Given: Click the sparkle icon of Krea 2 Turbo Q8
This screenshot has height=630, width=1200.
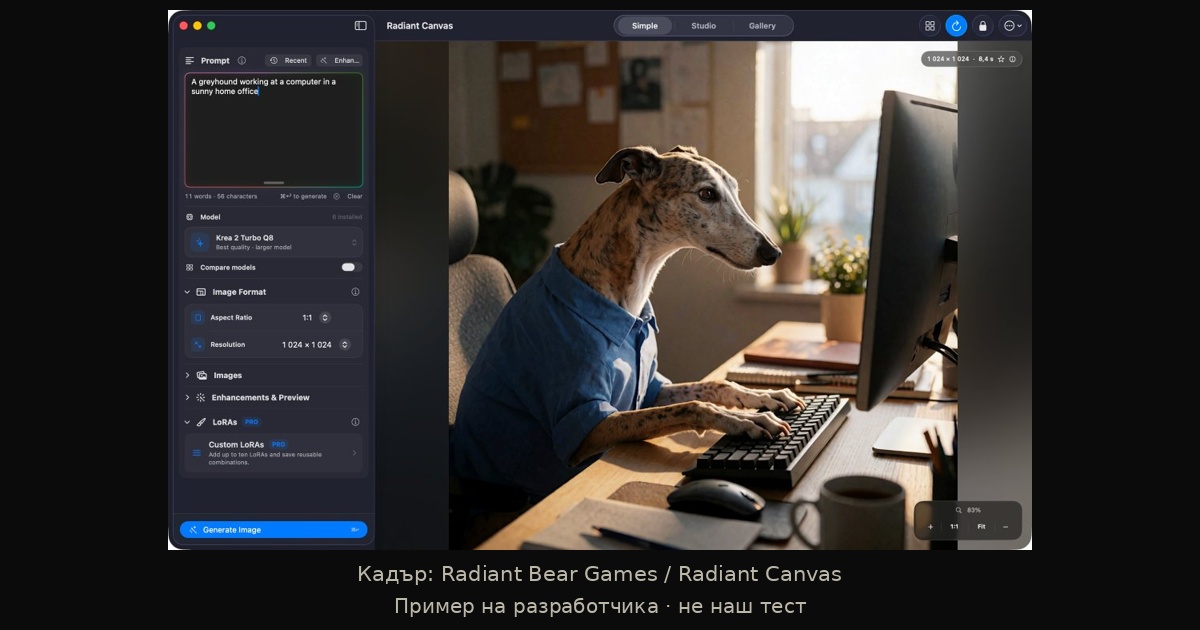Looking at the screenshot, I should [x=200, y=242].
